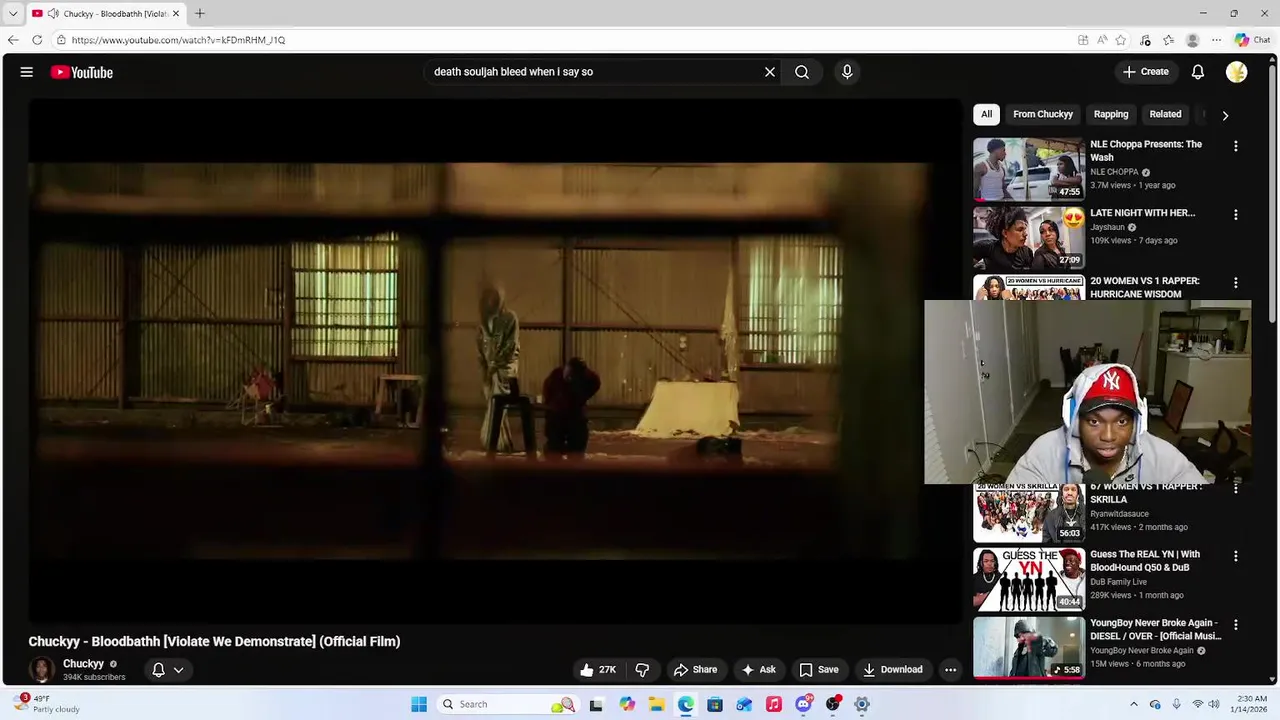Open the Copilot taskbar icon
This screenshot has width=1280, height=720.
pos(627,704)
